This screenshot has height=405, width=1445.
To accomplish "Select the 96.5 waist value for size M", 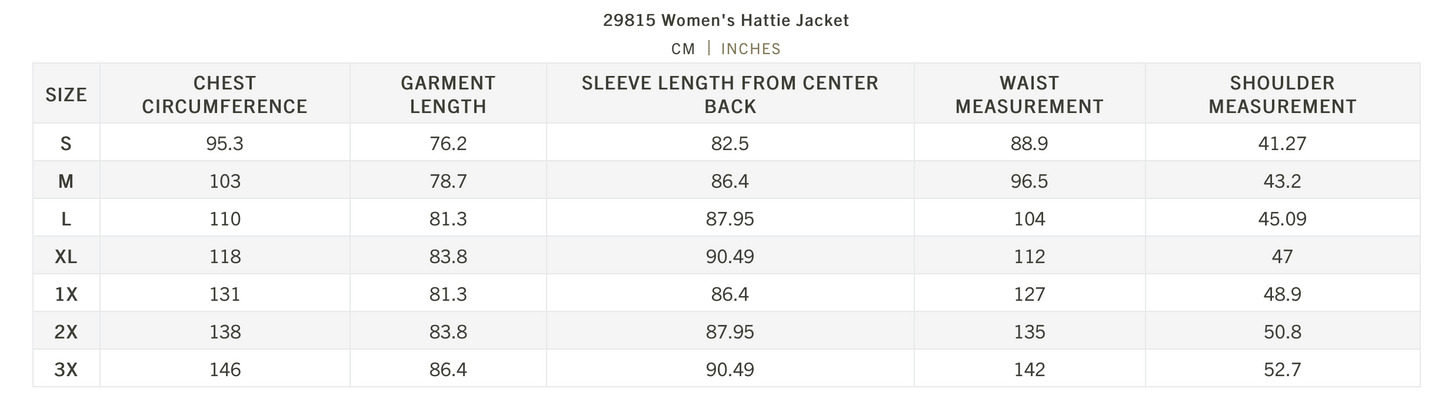I will (x=1029, y=181).
